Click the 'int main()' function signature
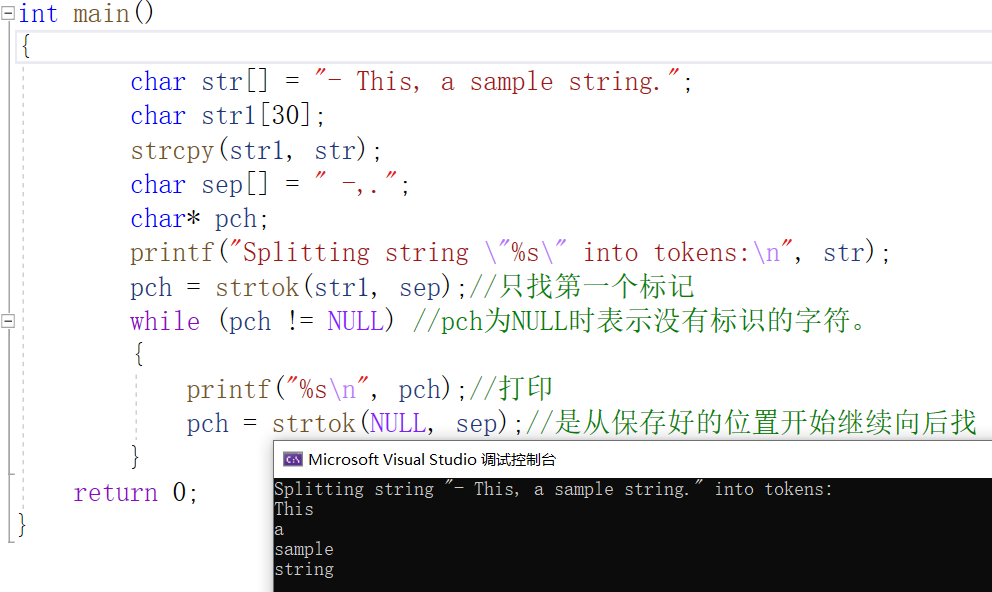The width and height of the screenshot is (992, 592). pos(86,13)
